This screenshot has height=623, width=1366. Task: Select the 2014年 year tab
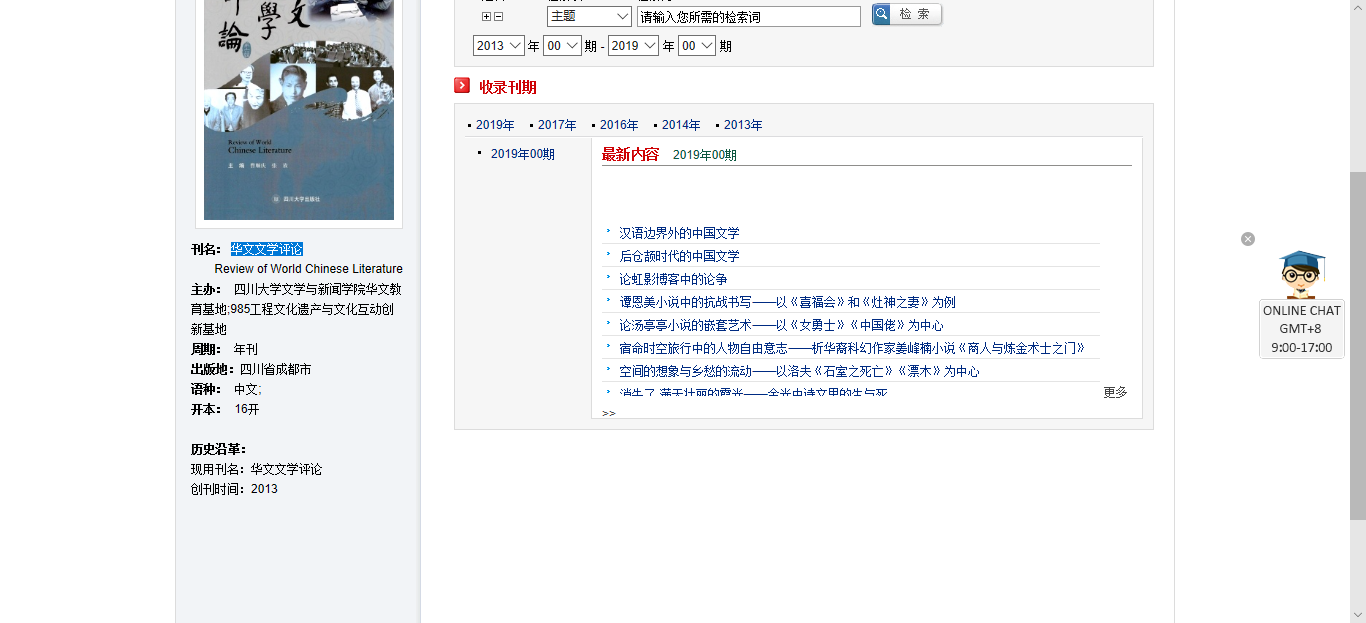pyautogui.click(x=681, y=125)
